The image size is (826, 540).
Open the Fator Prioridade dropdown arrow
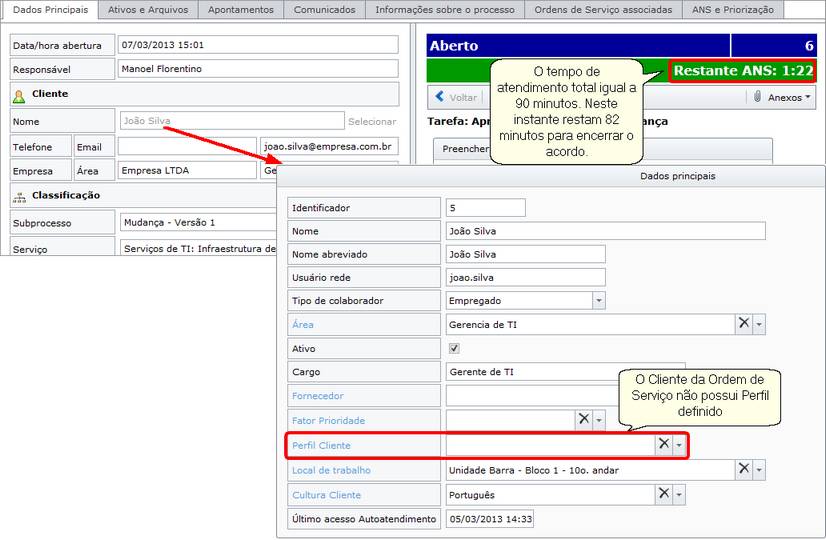pos(599,420)
